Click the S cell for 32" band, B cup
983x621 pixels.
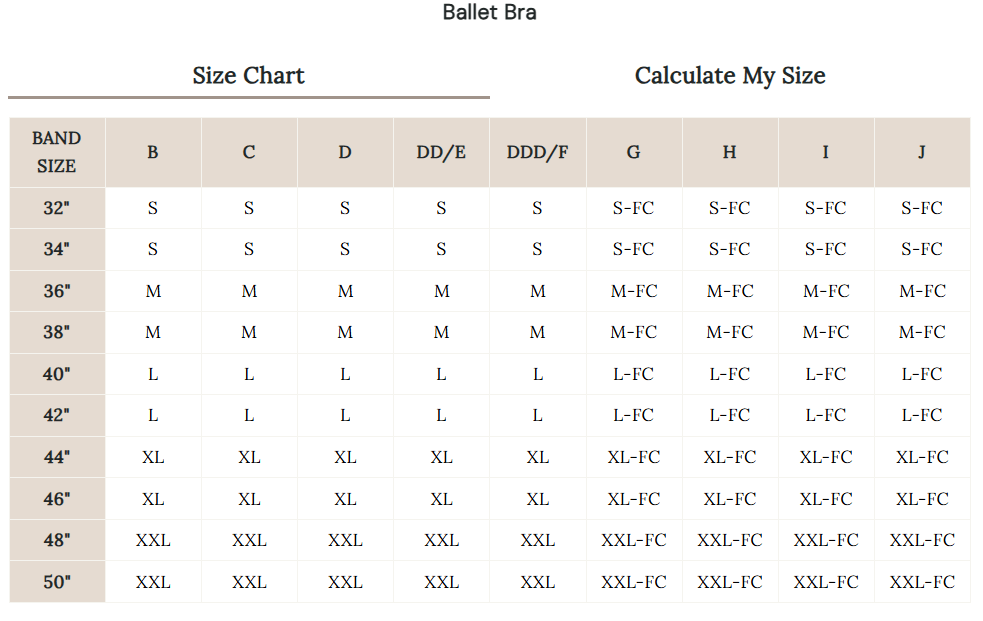tap(153, 208)
